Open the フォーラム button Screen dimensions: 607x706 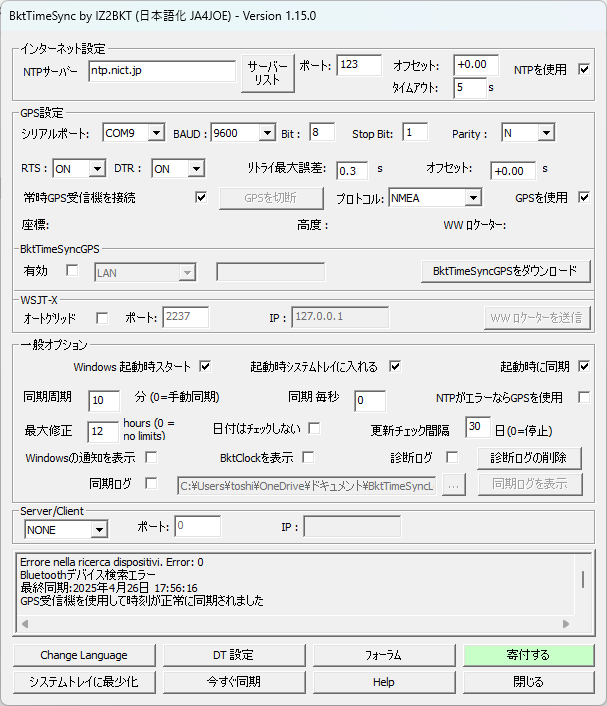point(384,655)
